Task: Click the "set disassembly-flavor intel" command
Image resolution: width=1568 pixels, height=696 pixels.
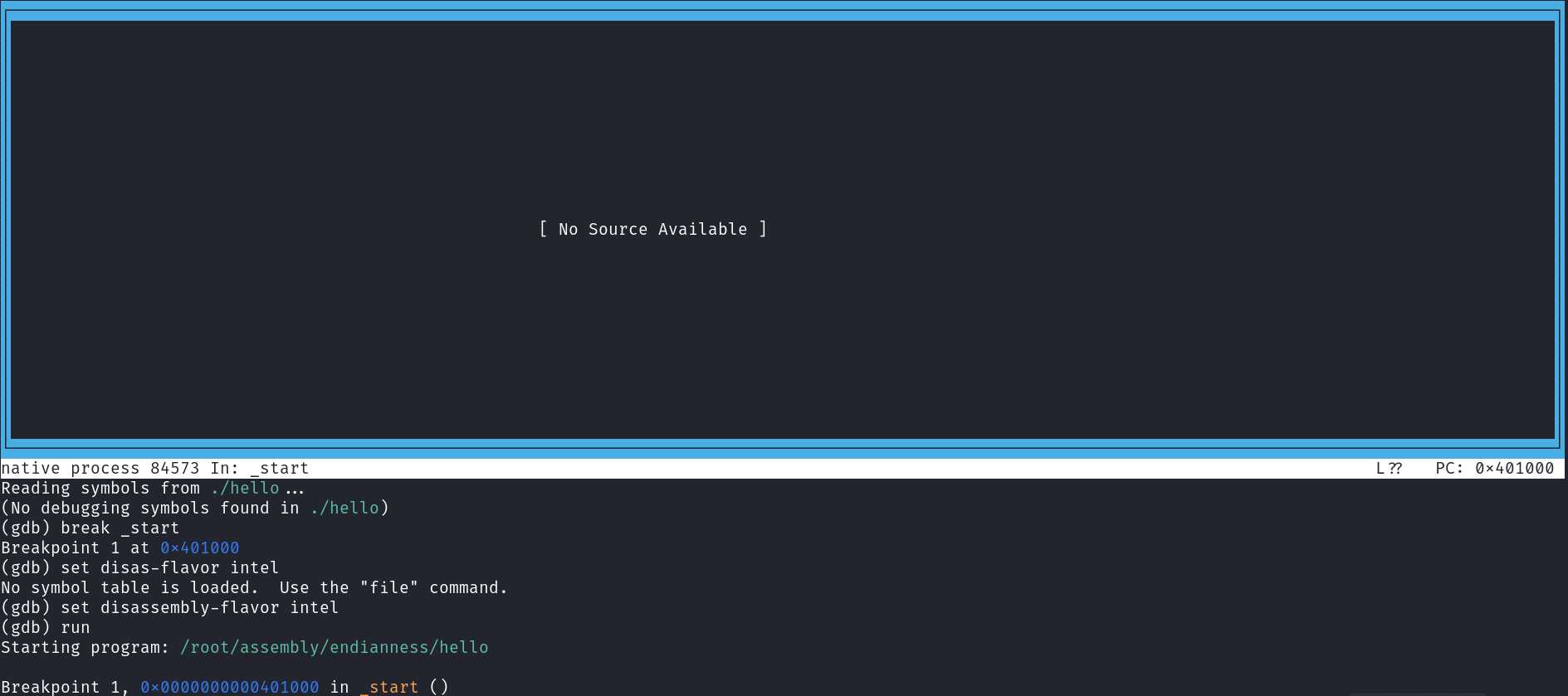Action: [x=199, y=608]
